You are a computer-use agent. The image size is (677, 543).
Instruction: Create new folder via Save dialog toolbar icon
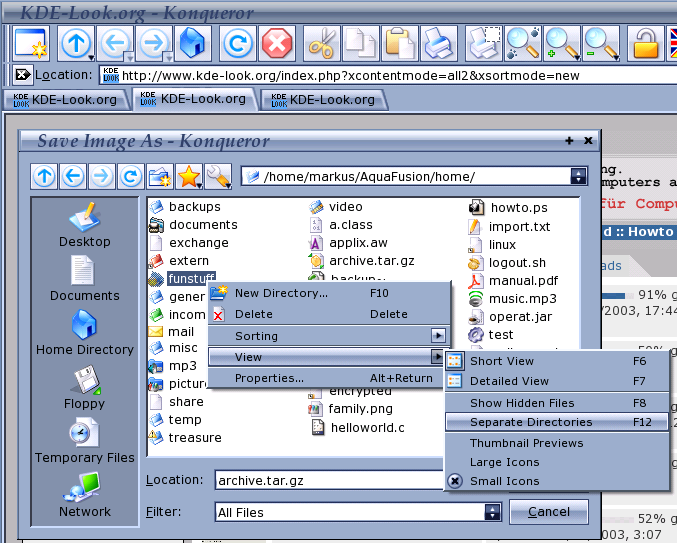pos(159,176)
